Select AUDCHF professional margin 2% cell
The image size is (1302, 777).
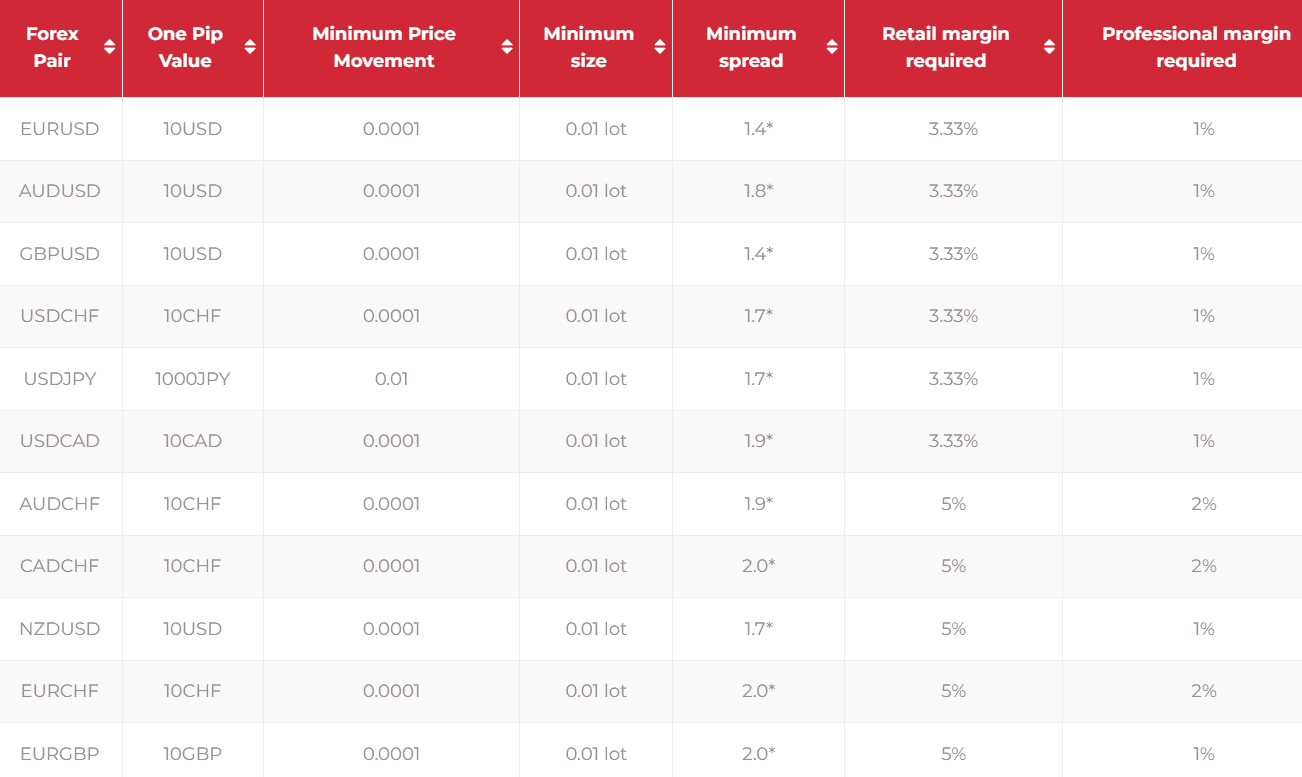(1204, 504)
